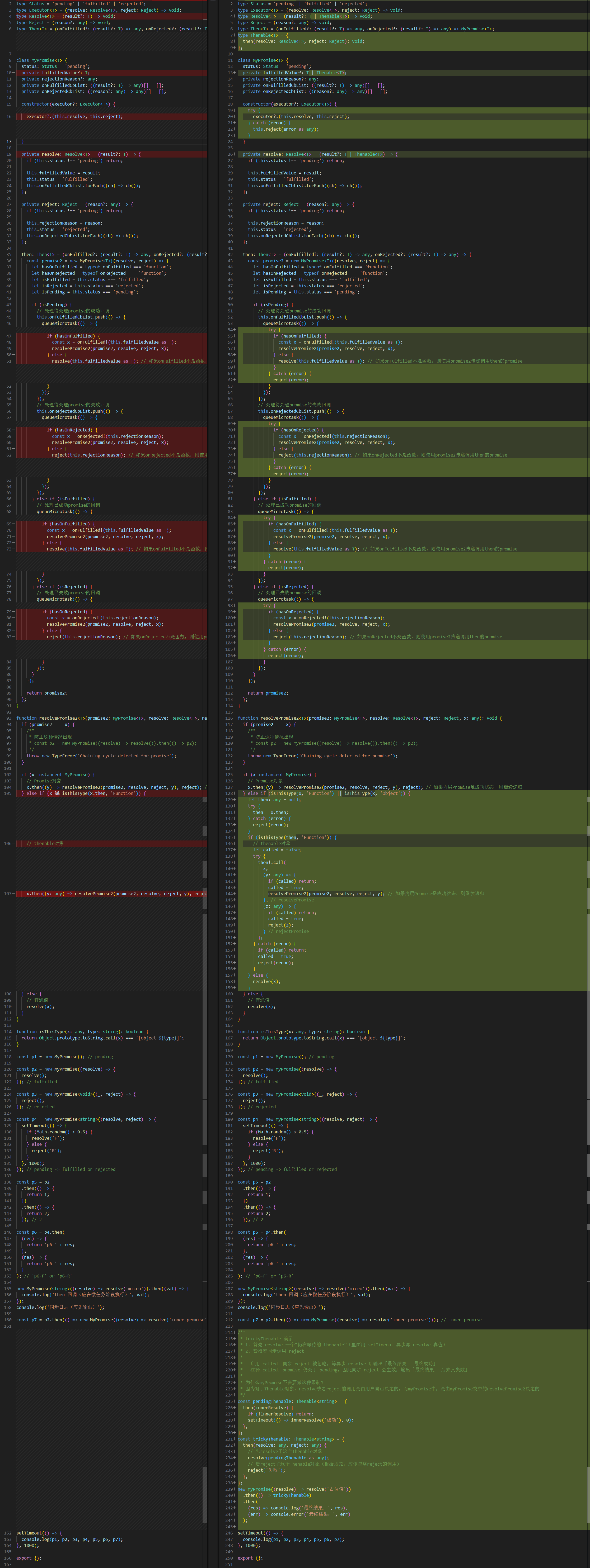The width and height of the screenshot is (590, 1568).
Task: Click 'const p7 = p2.then' in left pane
Action: (38, 1320)
